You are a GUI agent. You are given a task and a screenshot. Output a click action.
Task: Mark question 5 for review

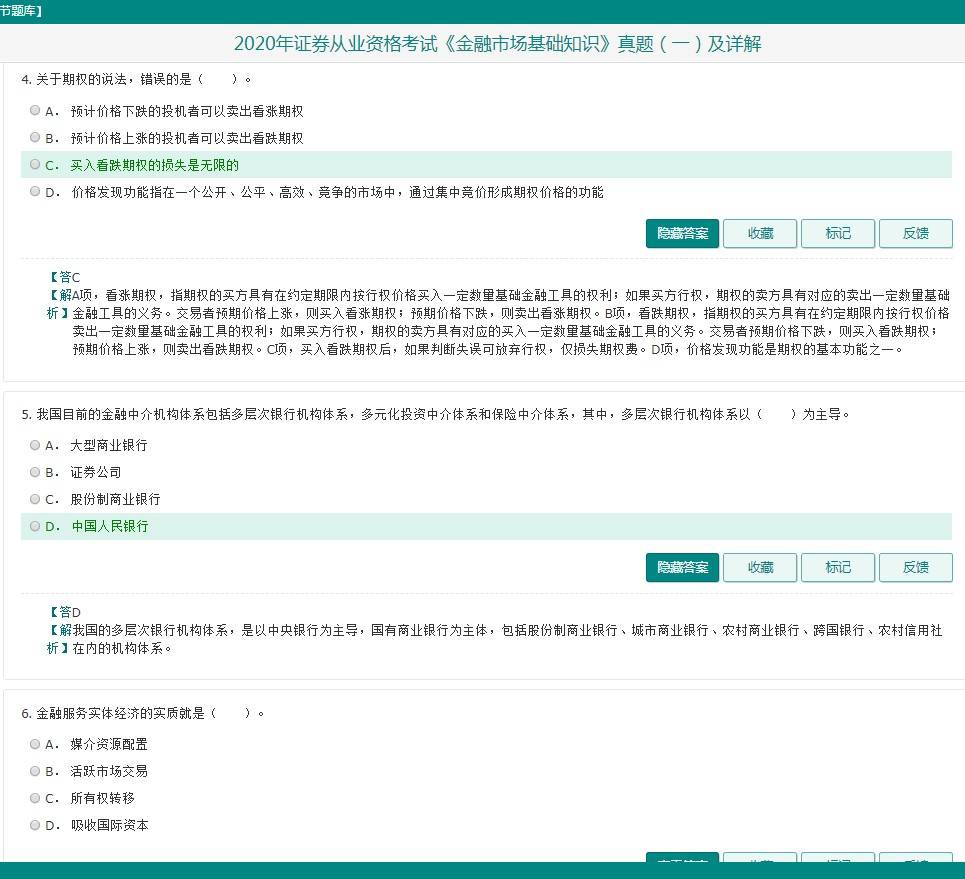pyautogui.click(x=838, y=567)
